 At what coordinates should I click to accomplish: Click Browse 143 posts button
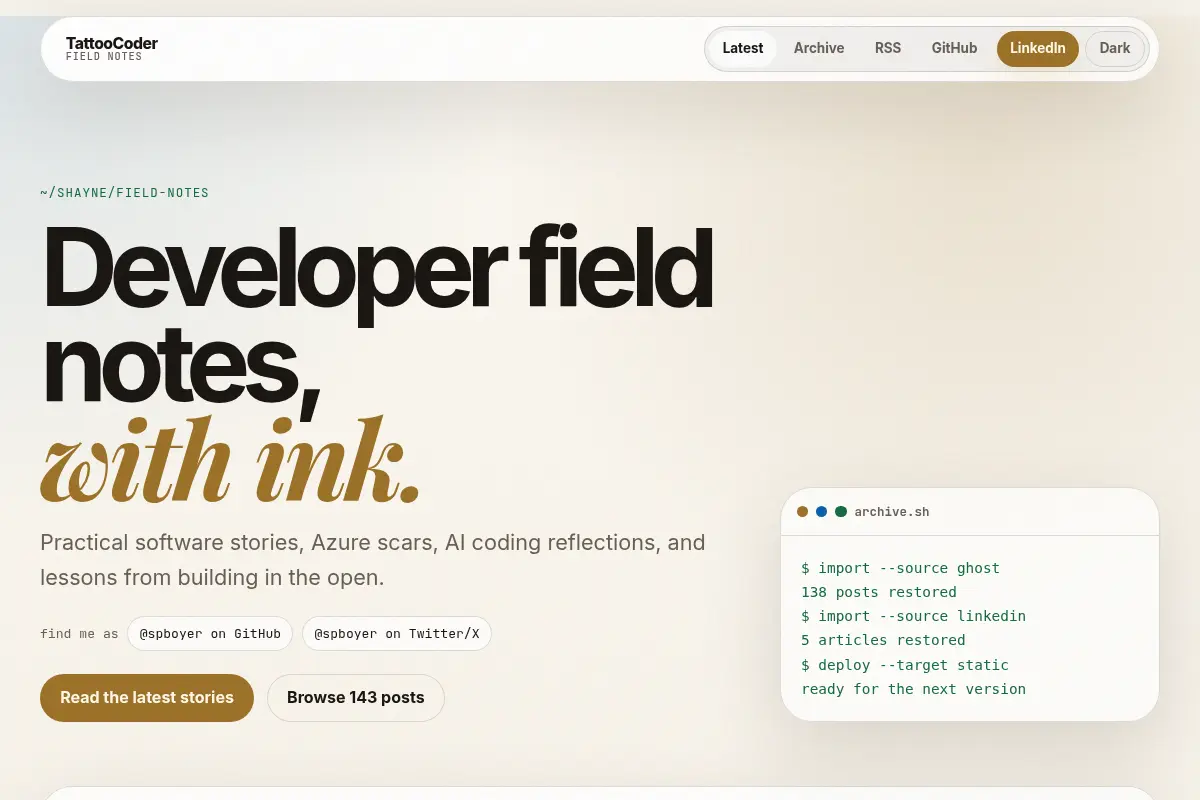coord(356,698)
